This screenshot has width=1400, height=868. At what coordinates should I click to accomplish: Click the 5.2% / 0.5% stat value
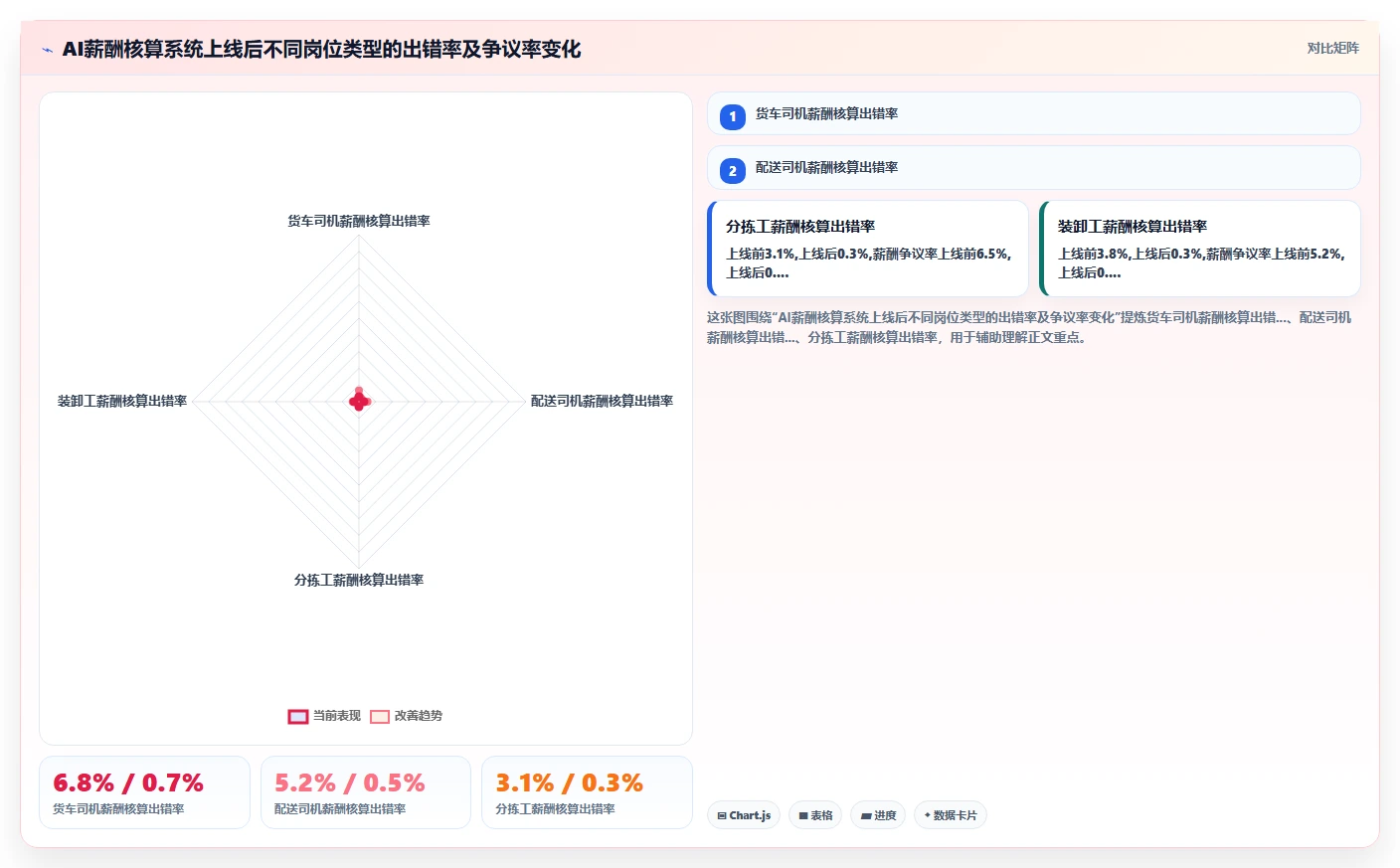(x=349, y=783)
